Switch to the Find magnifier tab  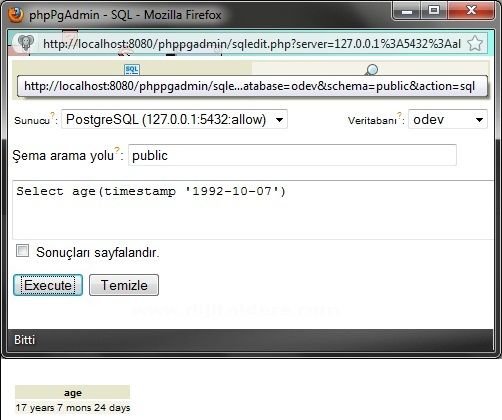371,69
